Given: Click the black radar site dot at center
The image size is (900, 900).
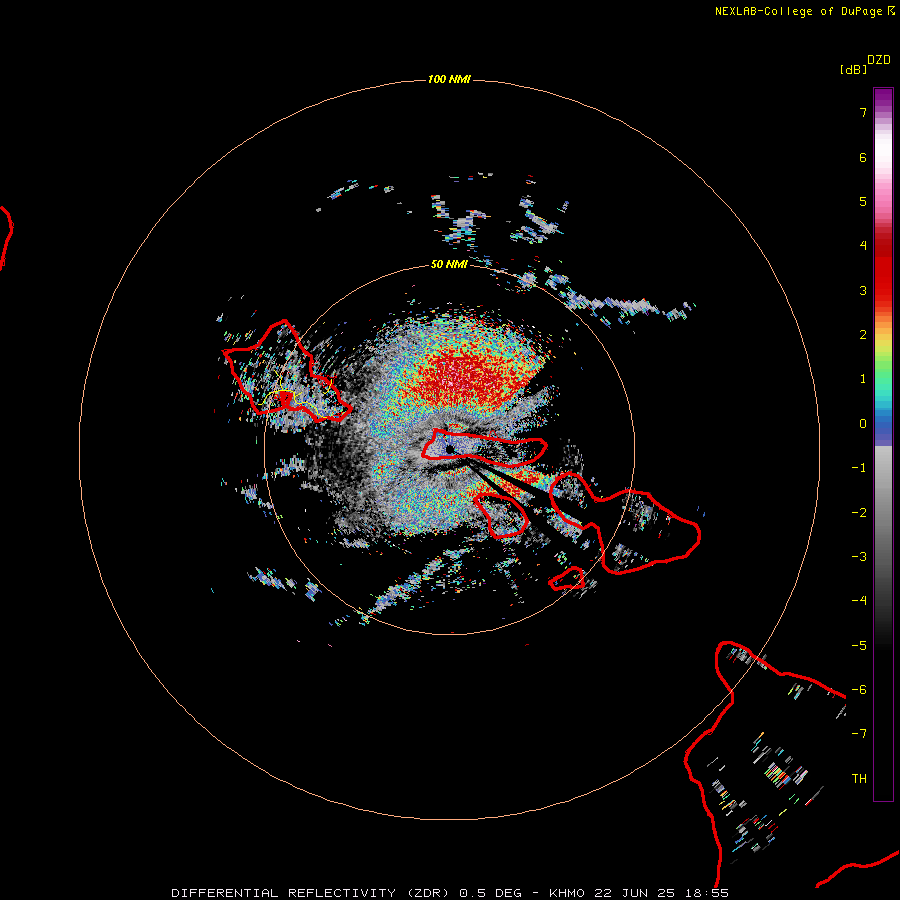Looking at the screenshot, I should pos(449,449).
